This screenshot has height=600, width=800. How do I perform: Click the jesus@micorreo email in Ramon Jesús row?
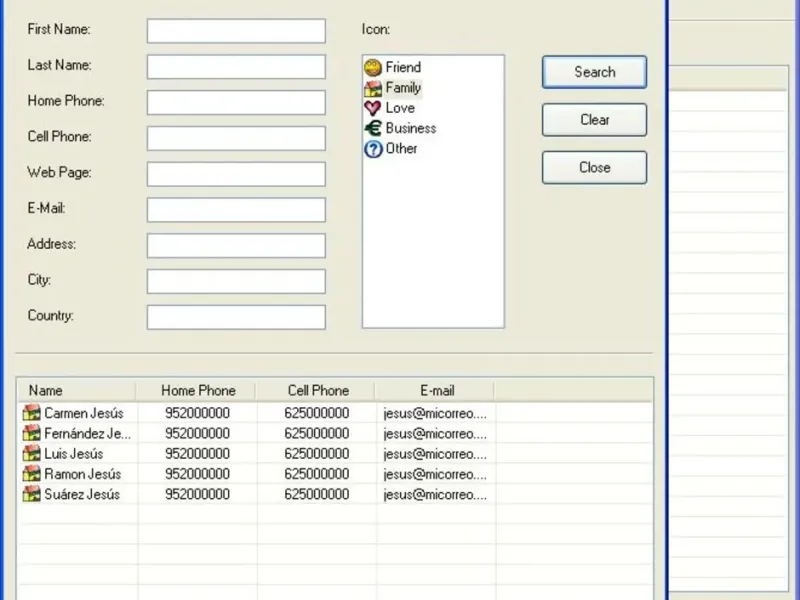pos(435,474)
